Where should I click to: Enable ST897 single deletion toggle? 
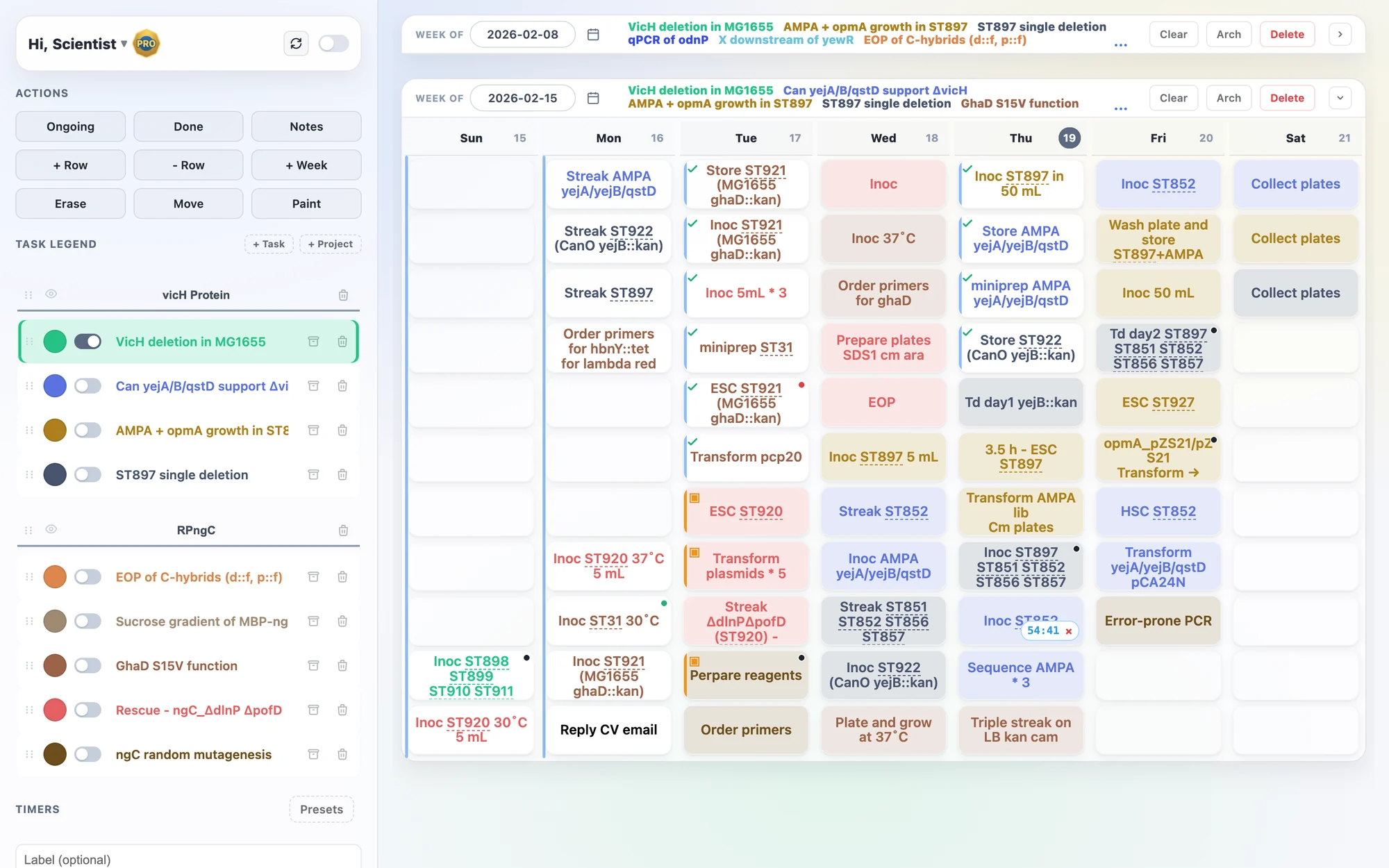pyautogui.click(x=88, y=475)
